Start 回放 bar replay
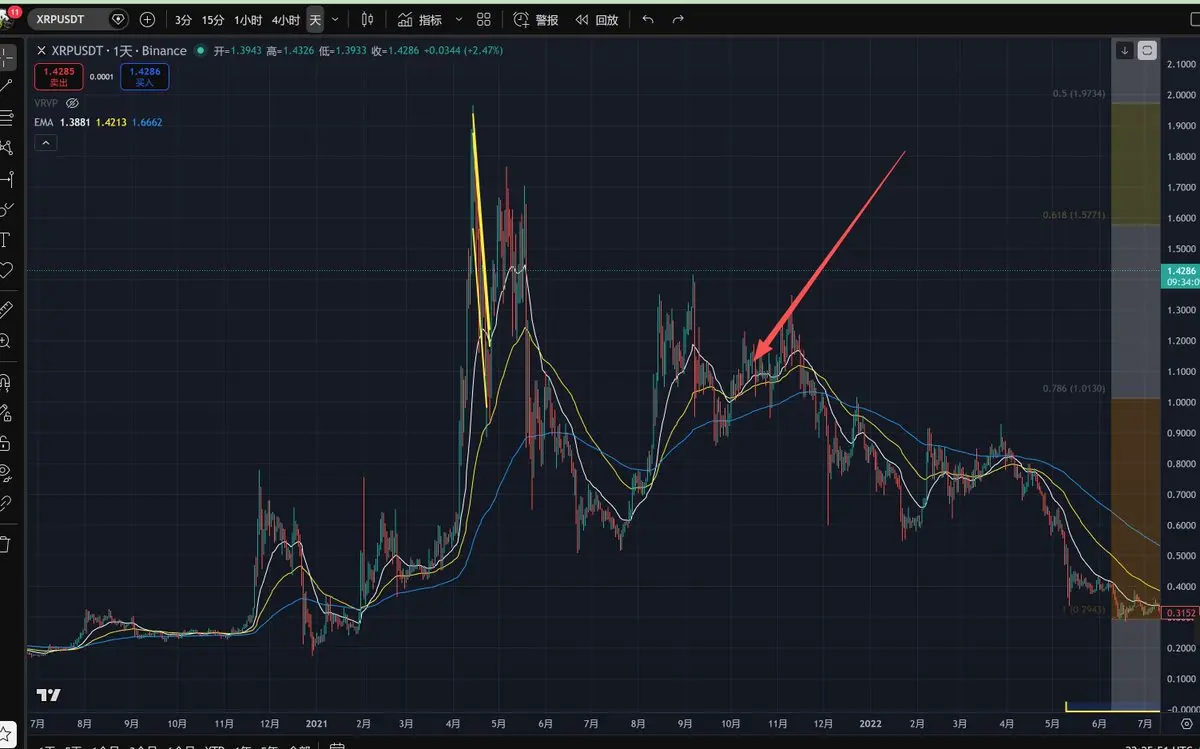 [x=596, y=20]
